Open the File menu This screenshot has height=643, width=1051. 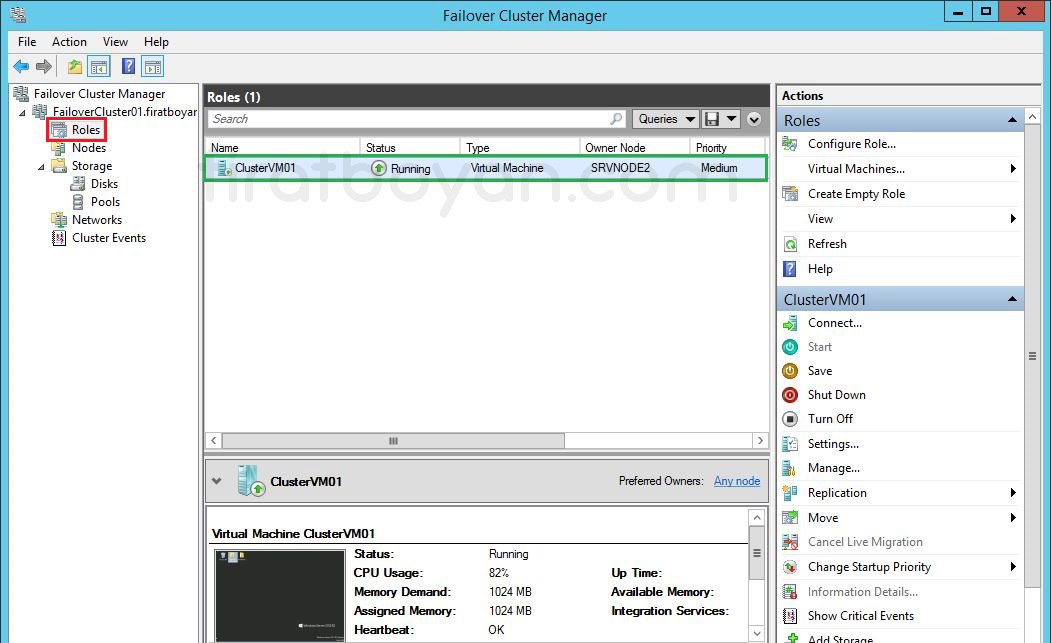click(27, 42)
